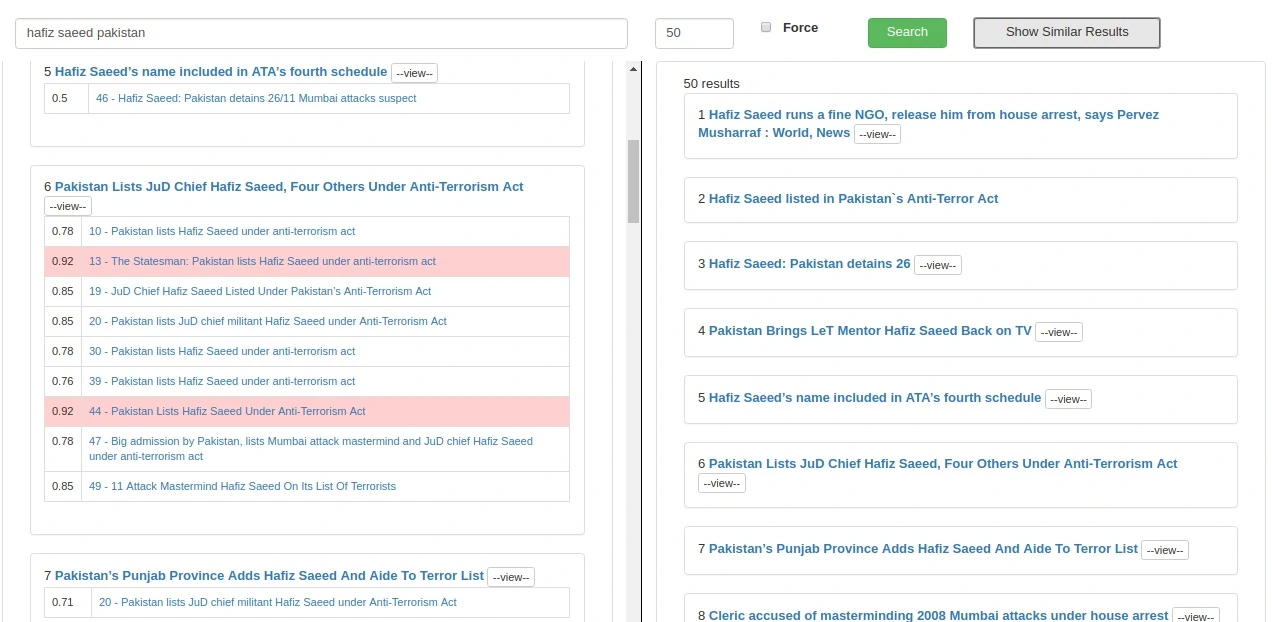
Task: Open similar item '44 - Pakistan Lists Hafiz Saeed'
Action: [227, 411]
